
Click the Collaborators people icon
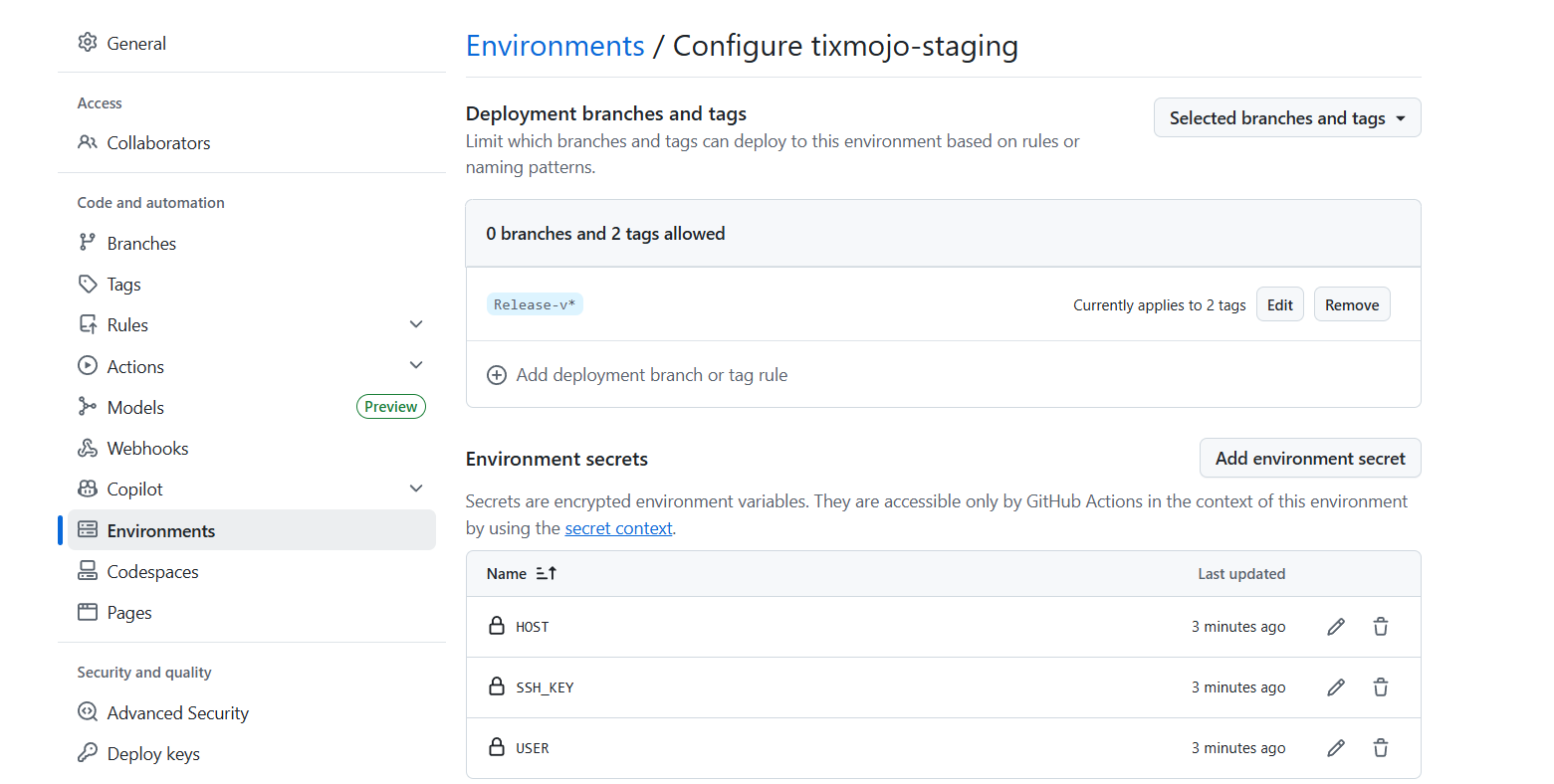pyautogui.click(x=88, y=142)
